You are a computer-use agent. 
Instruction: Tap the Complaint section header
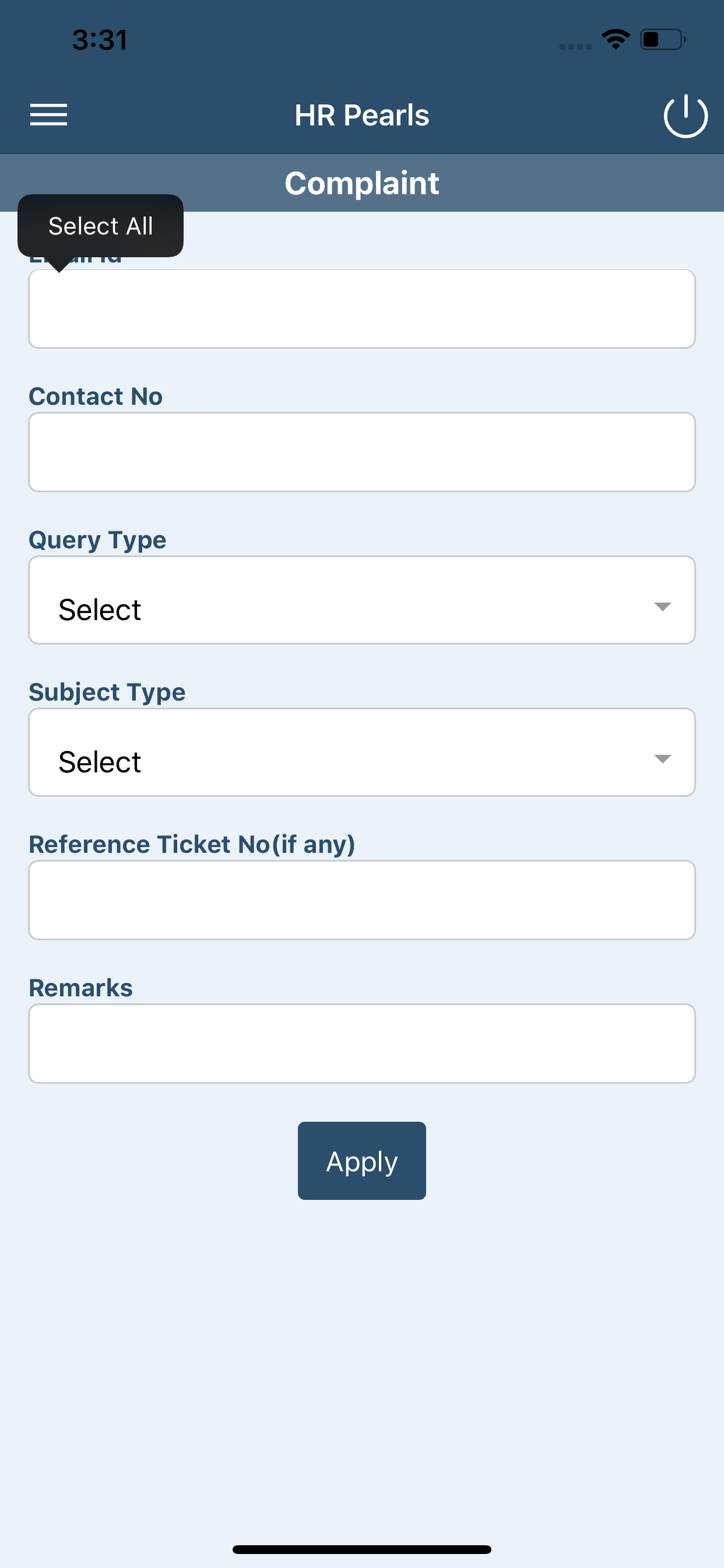362,183
